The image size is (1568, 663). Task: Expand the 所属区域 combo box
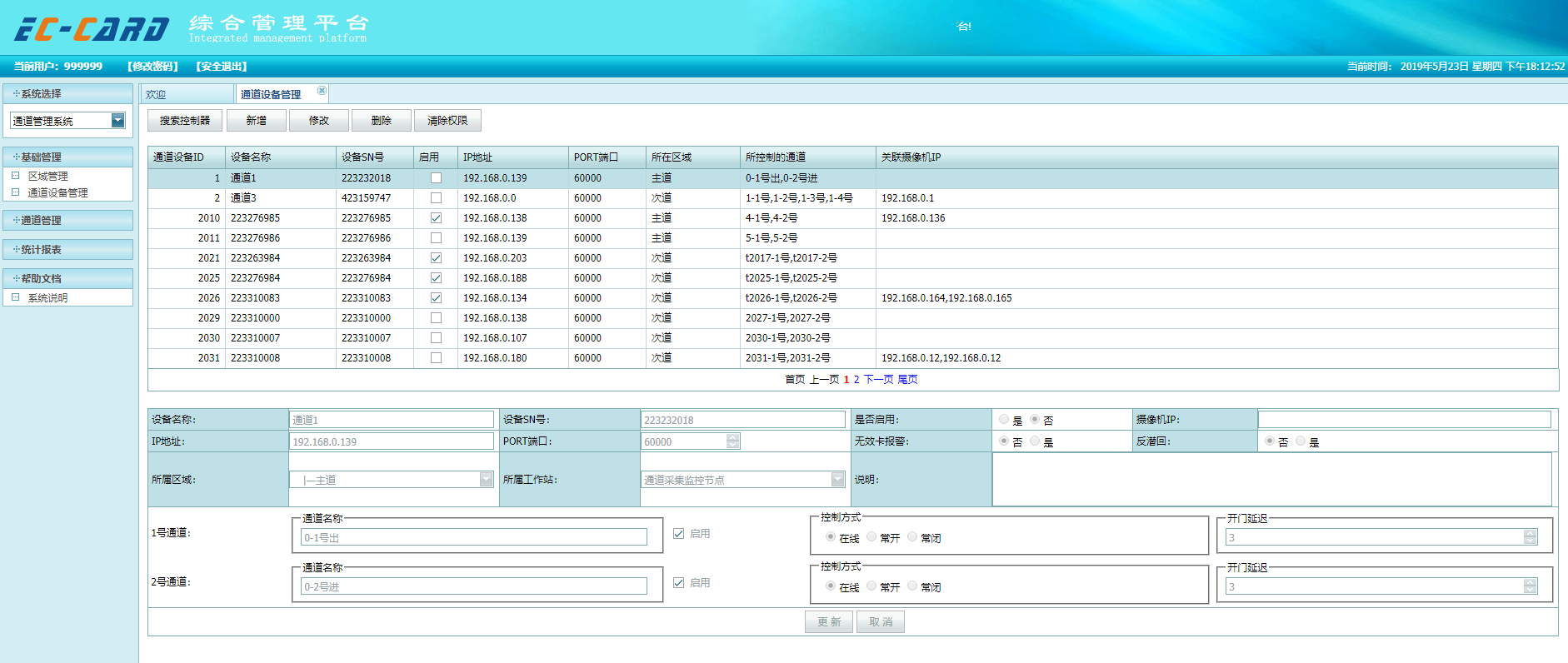[487, 480]
